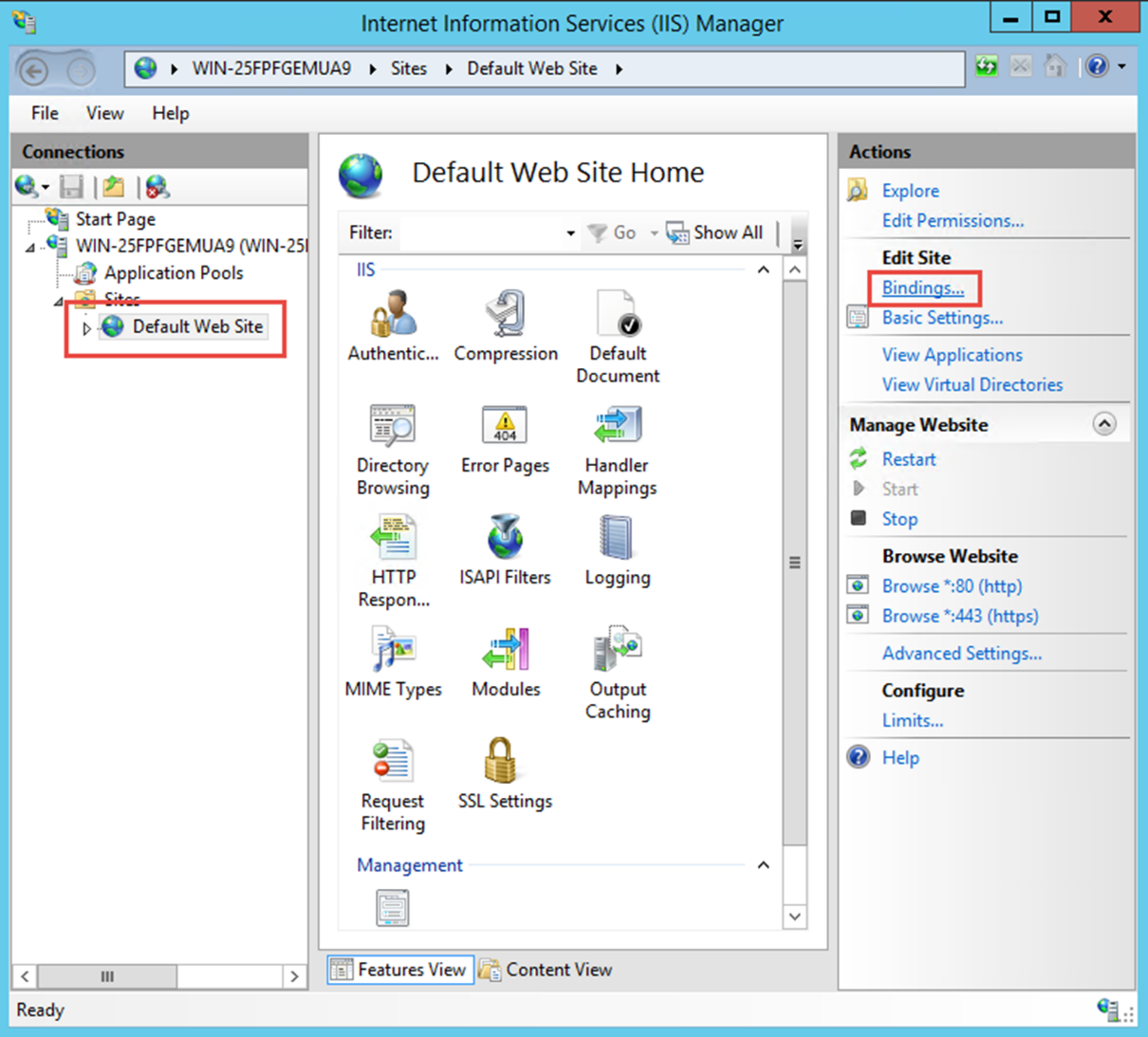
Task: Click the Bindings... link
Action: pyautogui.click(x=923, y=287)
